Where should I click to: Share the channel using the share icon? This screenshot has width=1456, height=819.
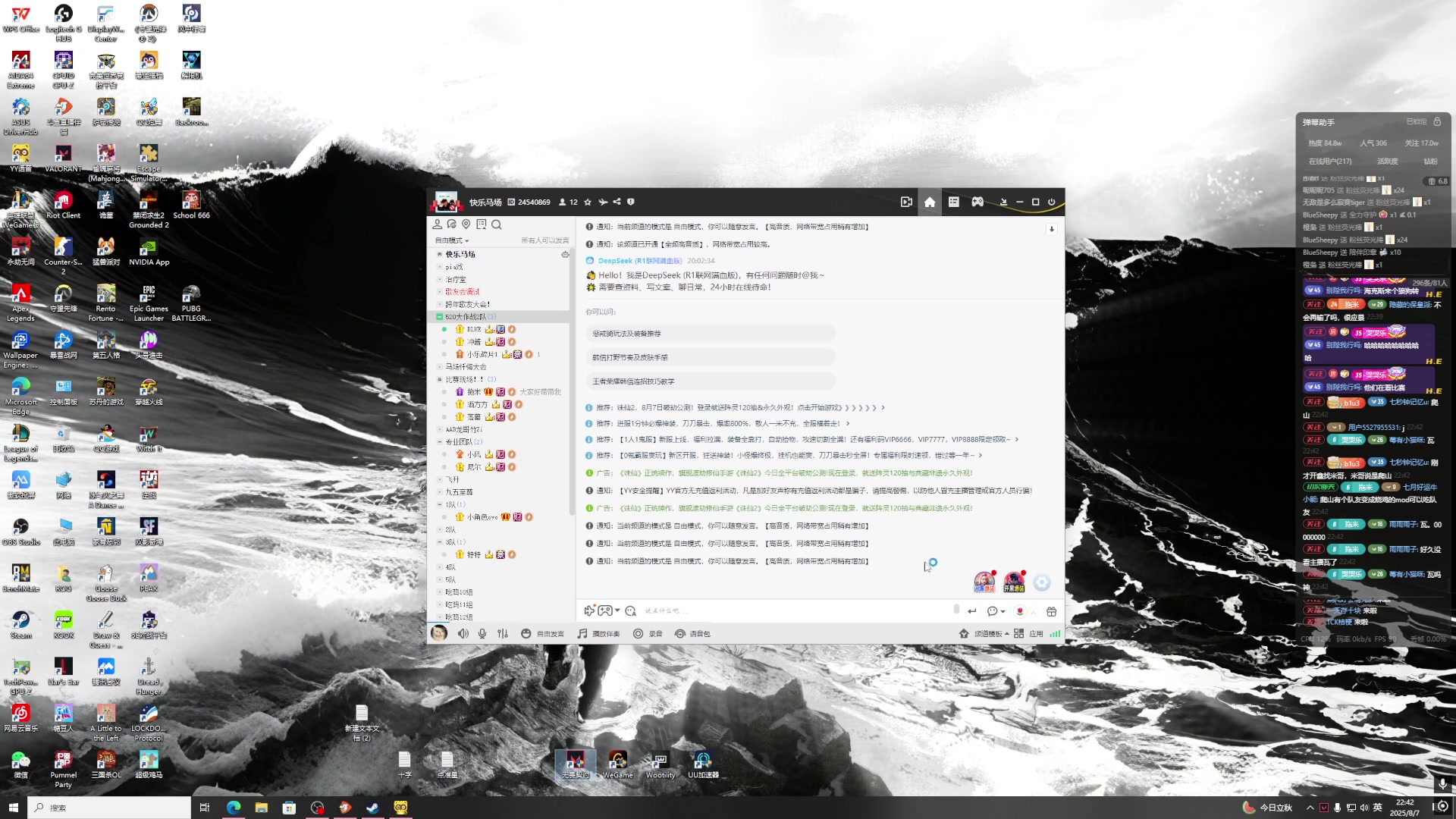click(x=617, y=202)
